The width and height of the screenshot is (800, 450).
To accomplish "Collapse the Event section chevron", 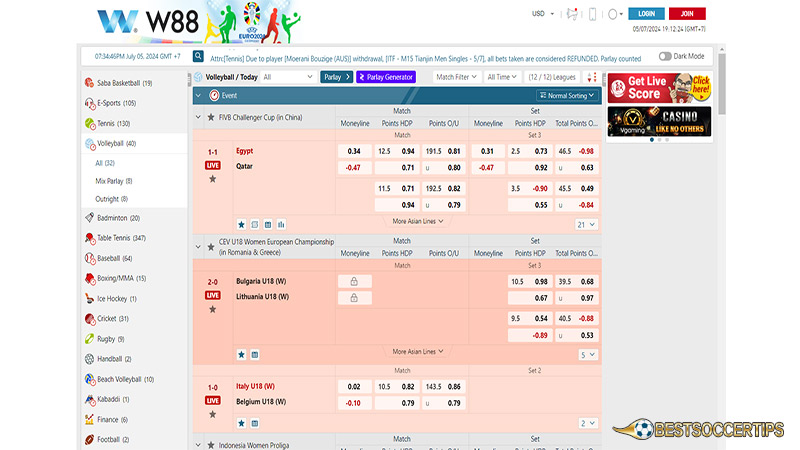I will (198, 95).
